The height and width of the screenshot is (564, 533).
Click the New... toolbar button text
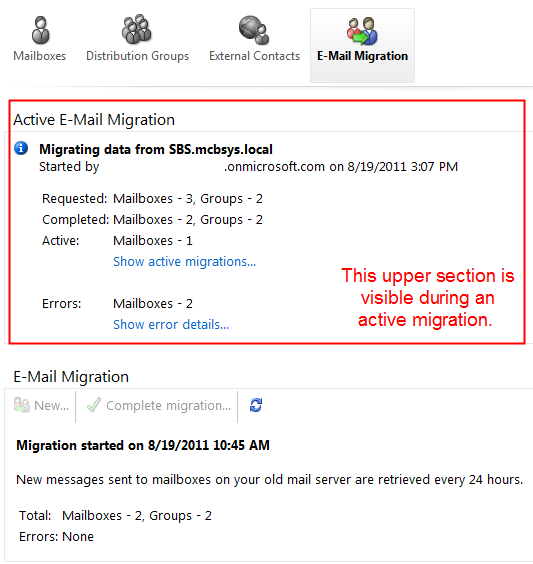(x=51, y=405)
